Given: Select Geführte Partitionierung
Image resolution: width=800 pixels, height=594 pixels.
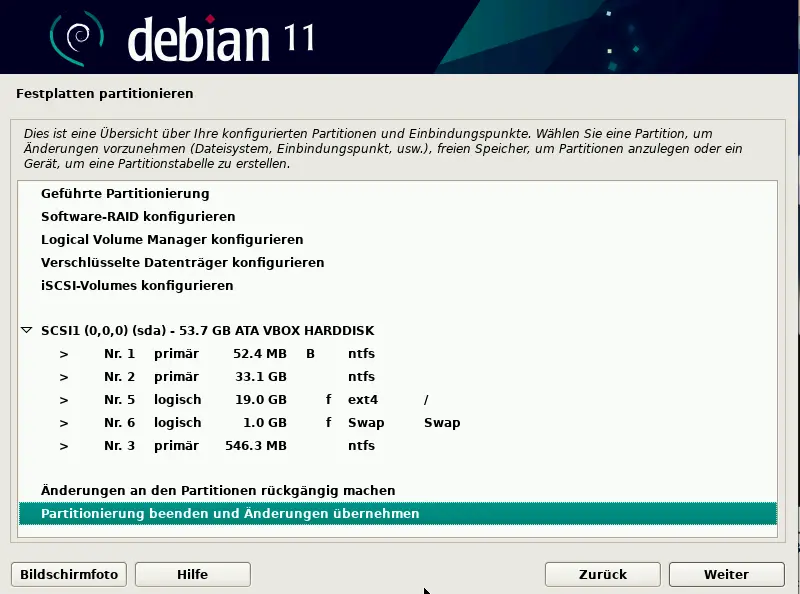Looking at the screenshot, I should (x=125, y=193).
